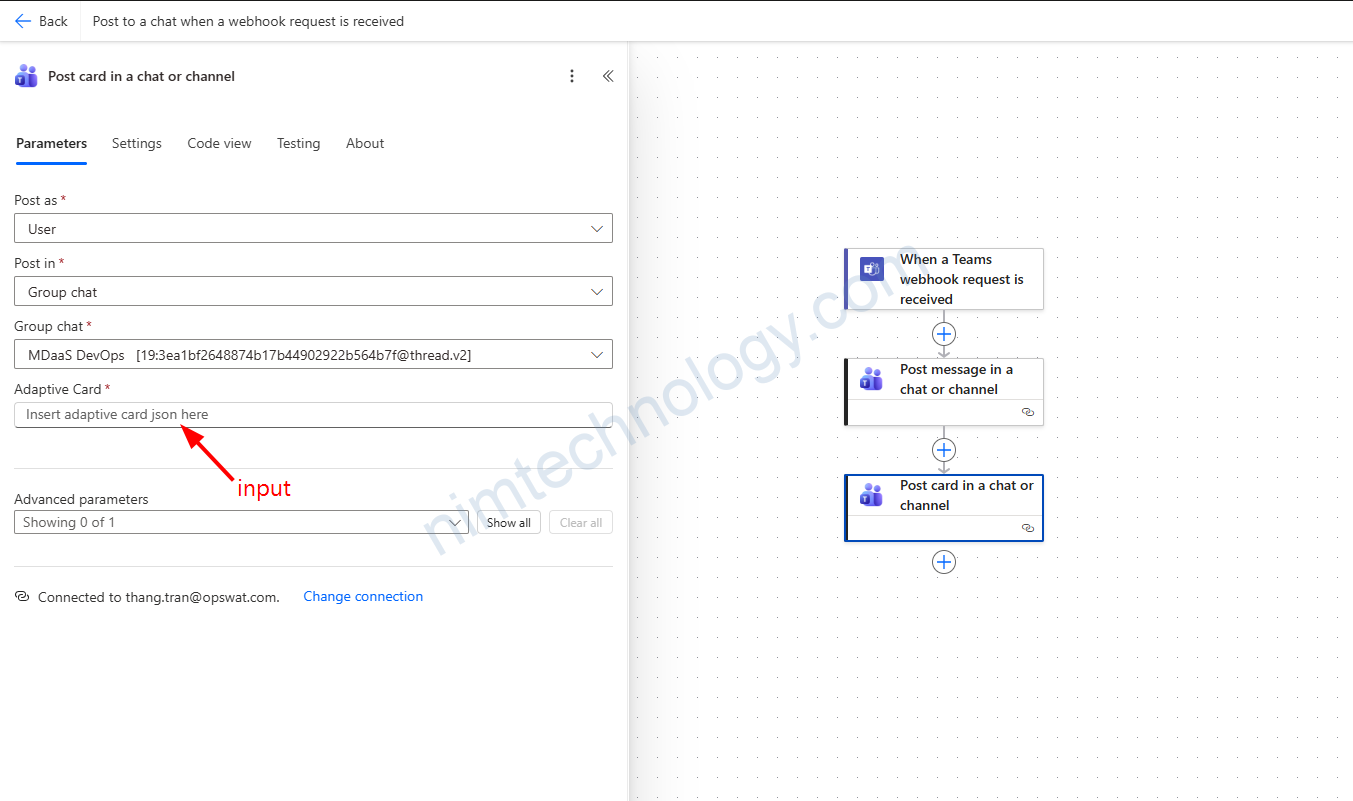Switch to the Settings tab
The height and width of the screenshot is (801, 1353).
pos(137,143)
